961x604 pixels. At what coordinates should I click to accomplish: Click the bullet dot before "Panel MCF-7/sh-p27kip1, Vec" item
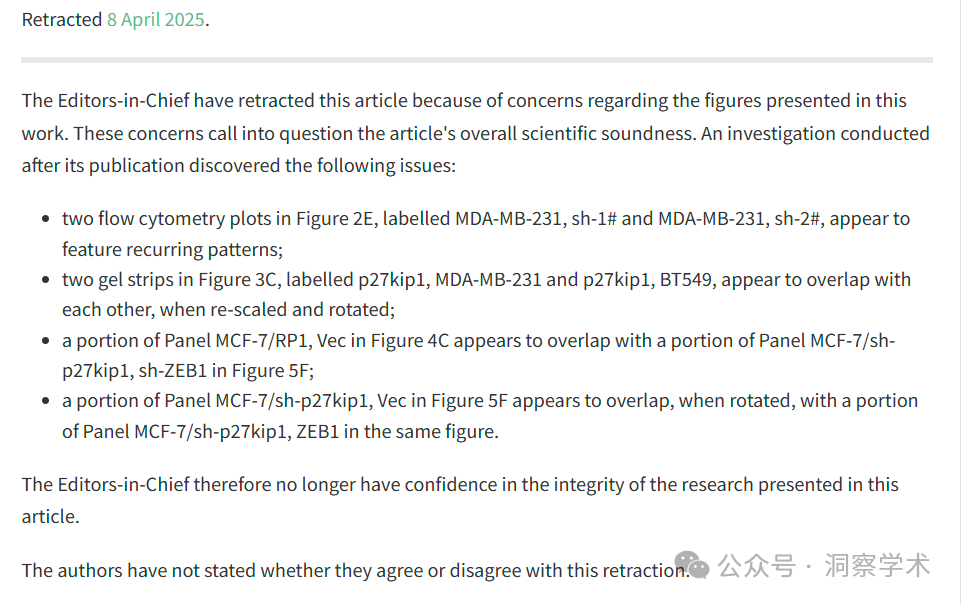tap(45, 401)
